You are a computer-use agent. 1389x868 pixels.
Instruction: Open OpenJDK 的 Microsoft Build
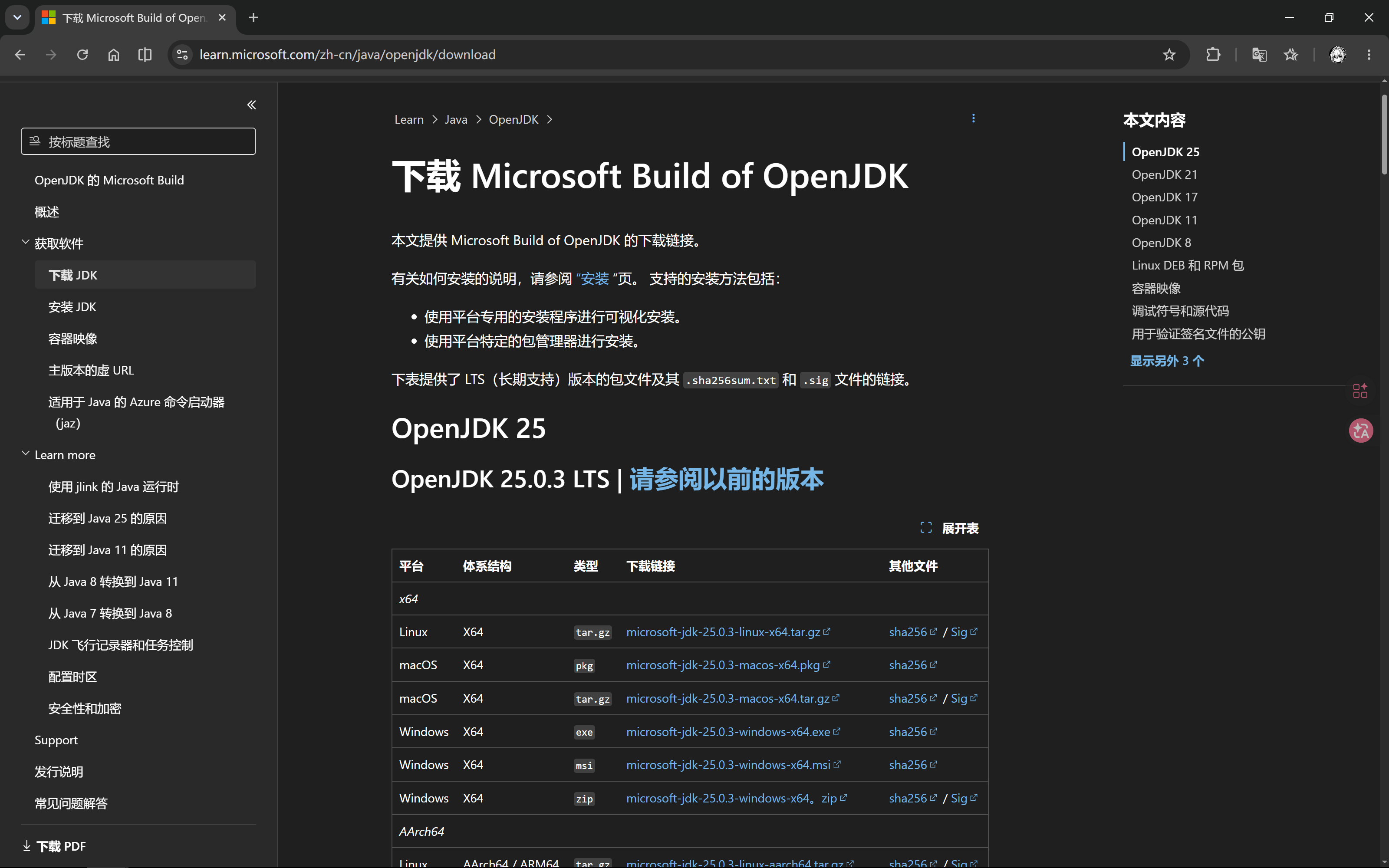click(109, 180)
